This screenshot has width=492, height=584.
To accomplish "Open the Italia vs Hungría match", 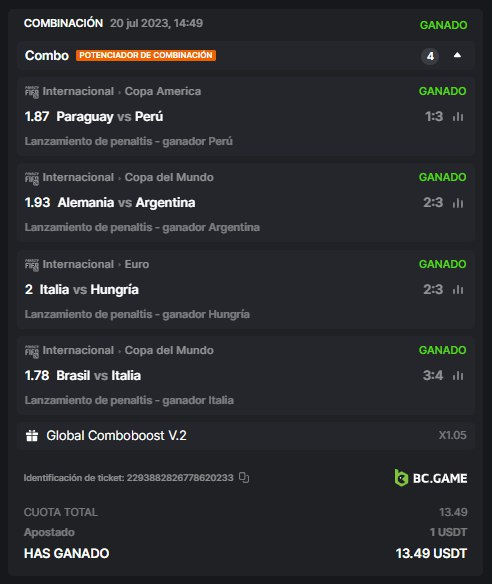I will click(x=89, y=289).
